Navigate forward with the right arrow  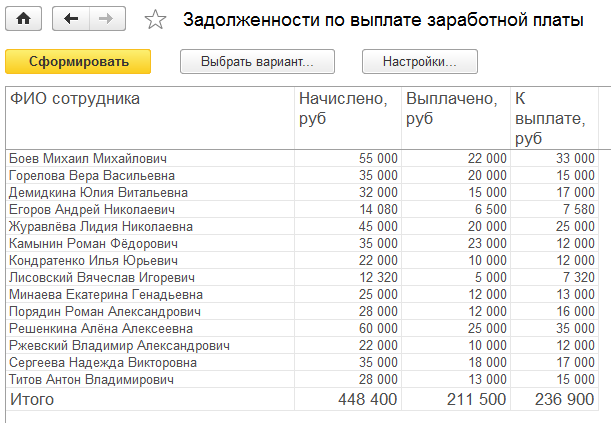point(108,18)
